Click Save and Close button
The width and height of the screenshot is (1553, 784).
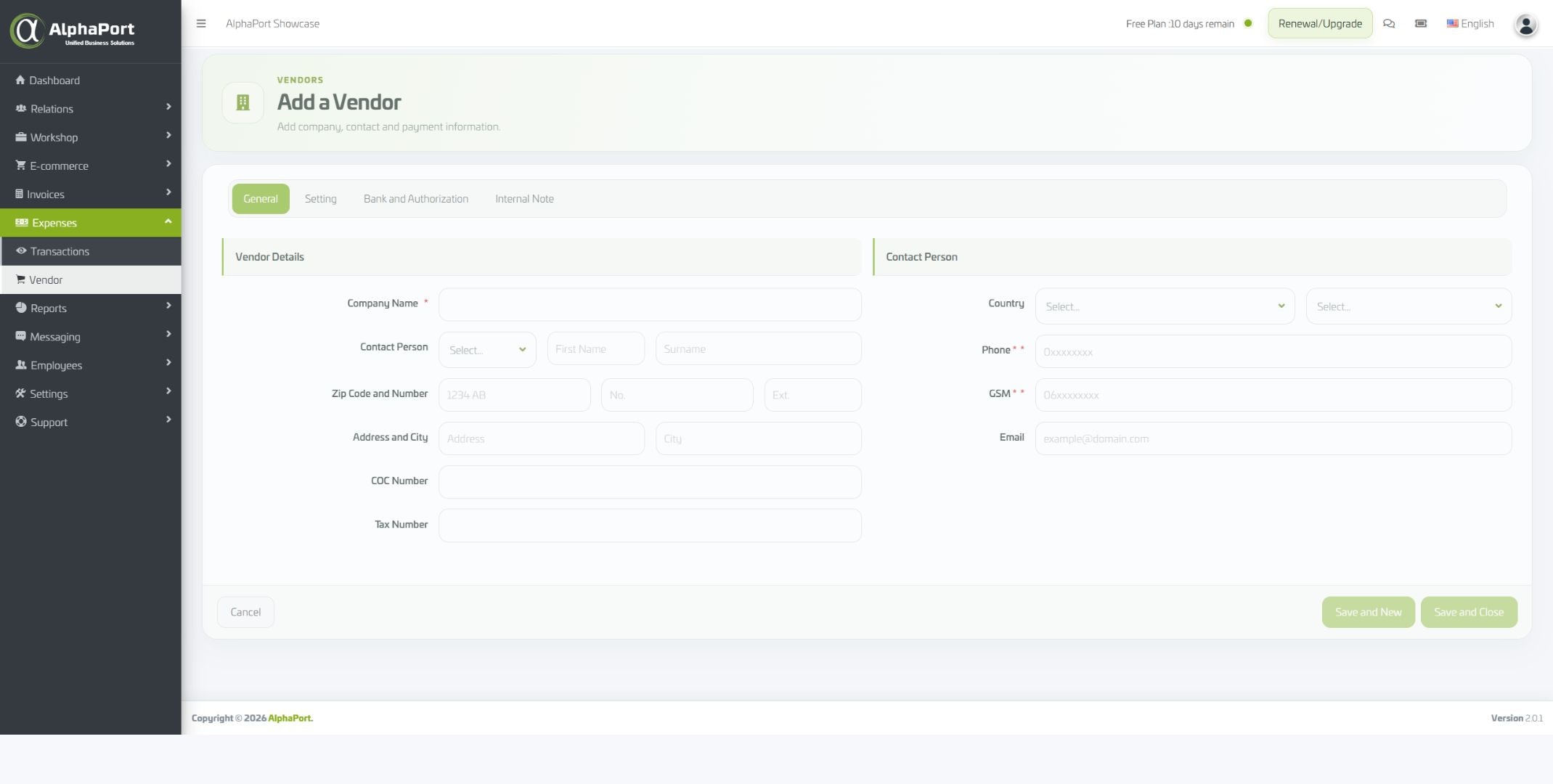pos(1469,612)
